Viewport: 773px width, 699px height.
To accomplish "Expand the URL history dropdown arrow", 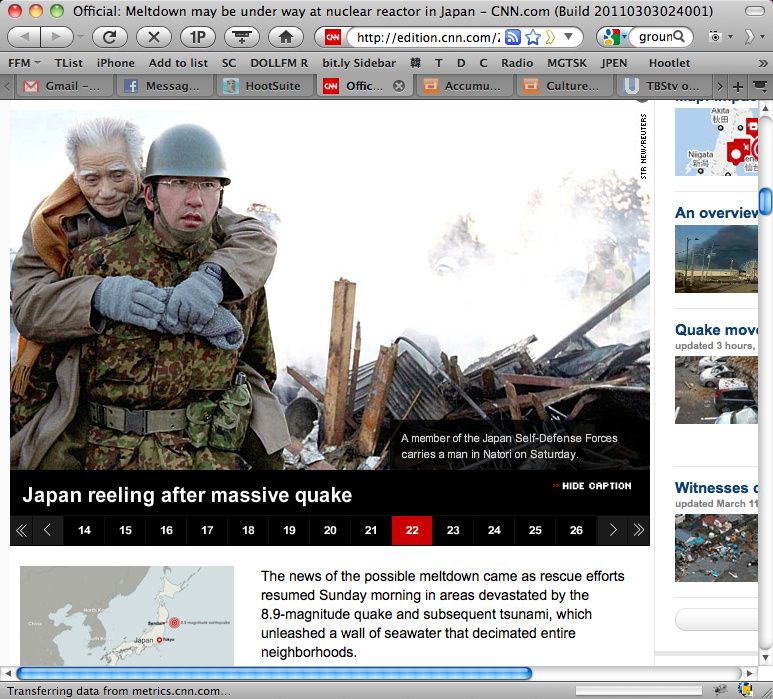I will pyautogui.click(x=569, y=37).
